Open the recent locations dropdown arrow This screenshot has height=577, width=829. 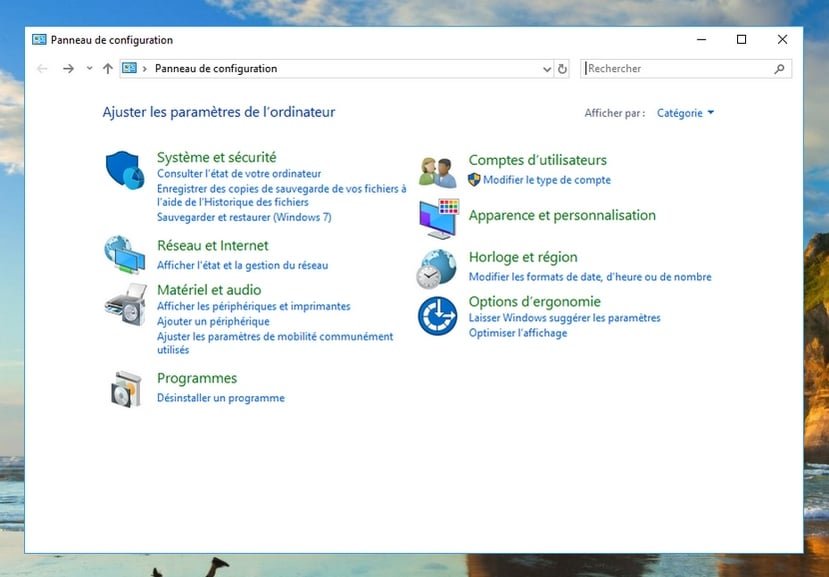(89, 68)
